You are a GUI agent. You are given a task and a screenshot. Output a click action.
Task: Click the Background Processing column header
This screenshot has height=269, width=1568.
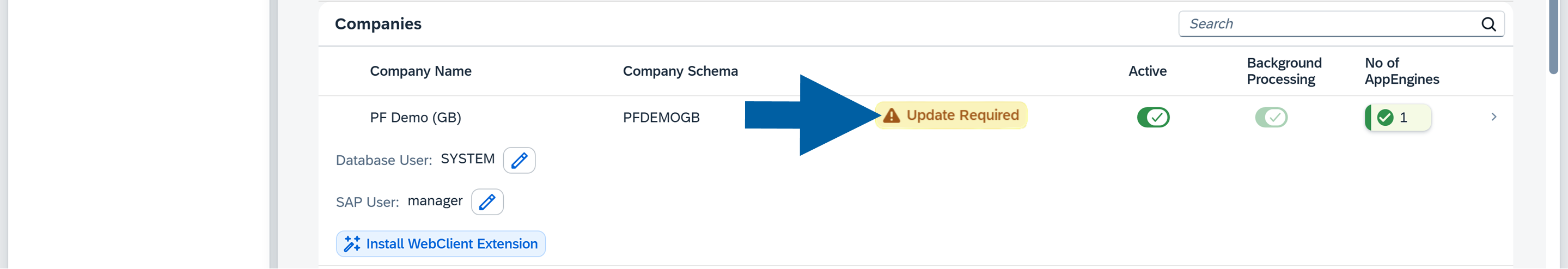tap(1284, 71)
